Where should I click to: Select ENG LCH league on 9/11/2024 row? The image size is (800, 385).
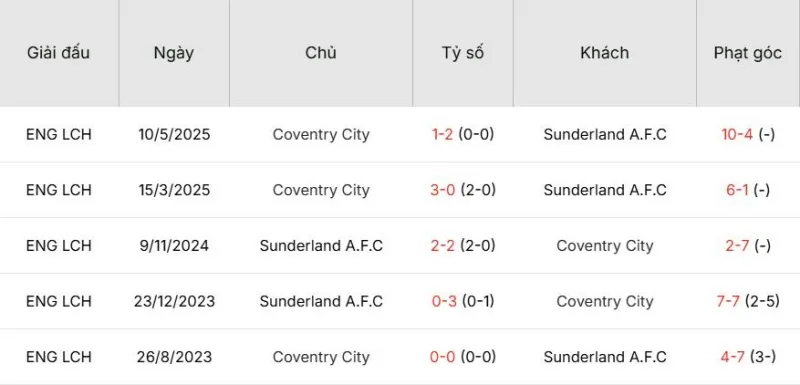click(x=59, y=246)
